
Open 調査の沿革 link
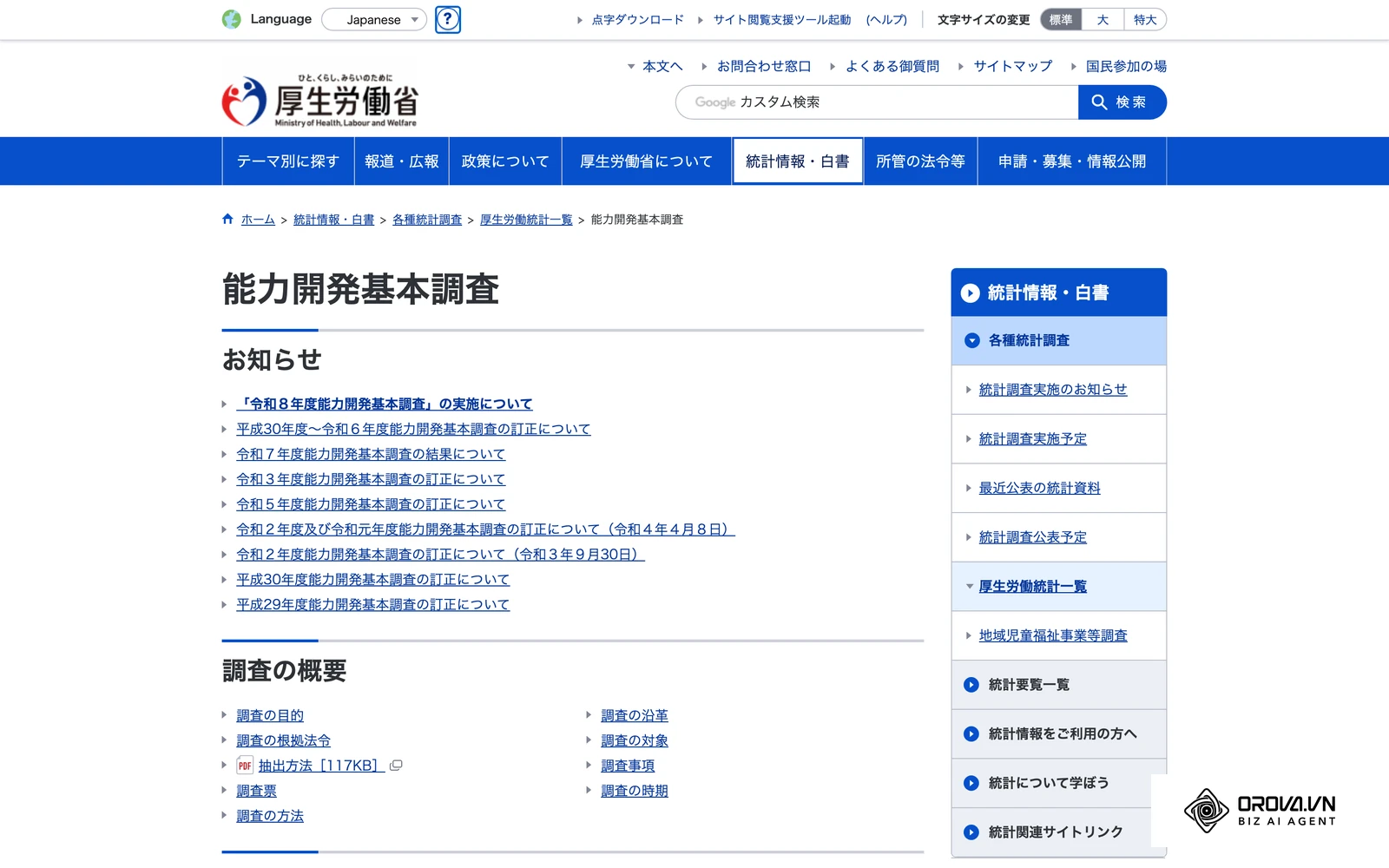[635, 716]
